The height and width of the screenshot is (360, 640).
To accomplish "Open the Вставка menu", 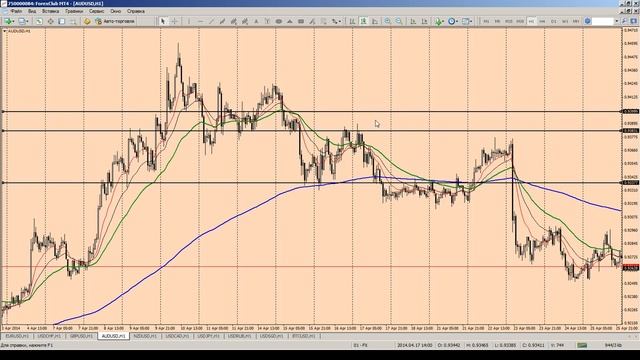I will pyautogui.click(x=51, y=11).
